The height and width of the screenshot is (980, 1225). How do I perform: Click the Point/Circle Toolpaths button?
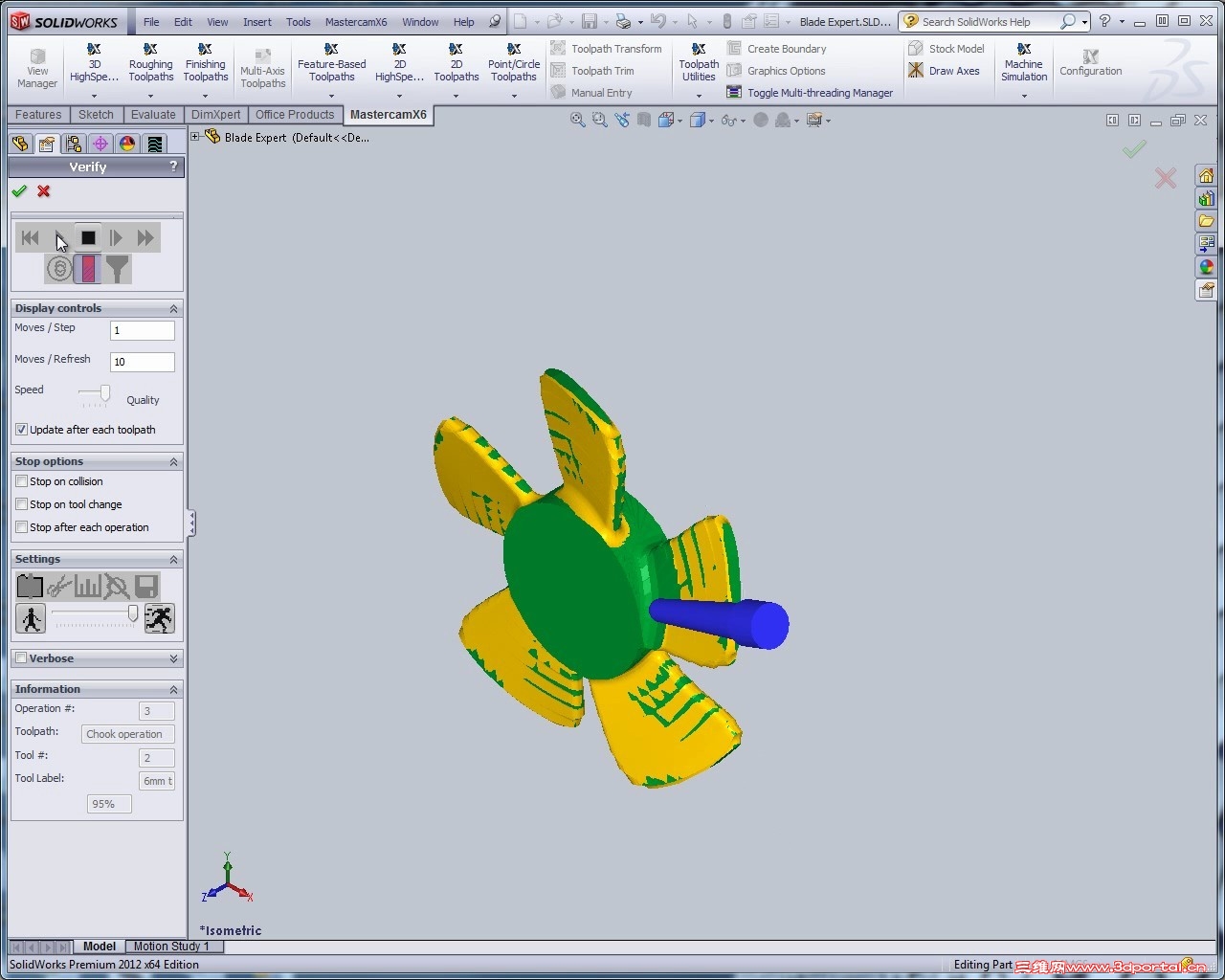514,63
